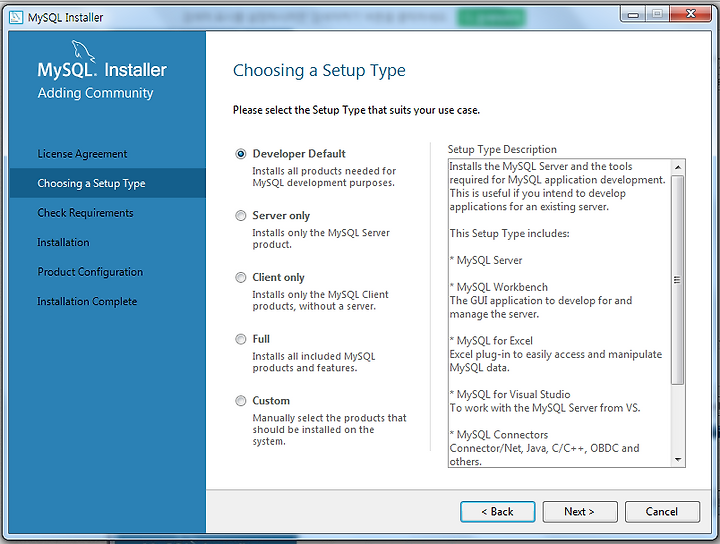Pick the Full setup type radio
720x544 pixels.
point(241,339)
